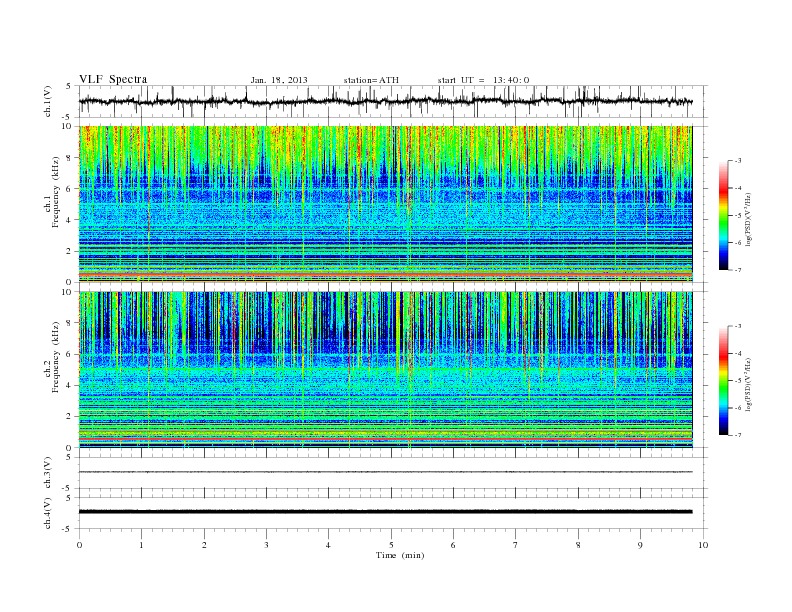Viewport: 792px width, 612px height.
Task: Click the "VLF Spectra" plot title
Action: click(x=113, y=79)
